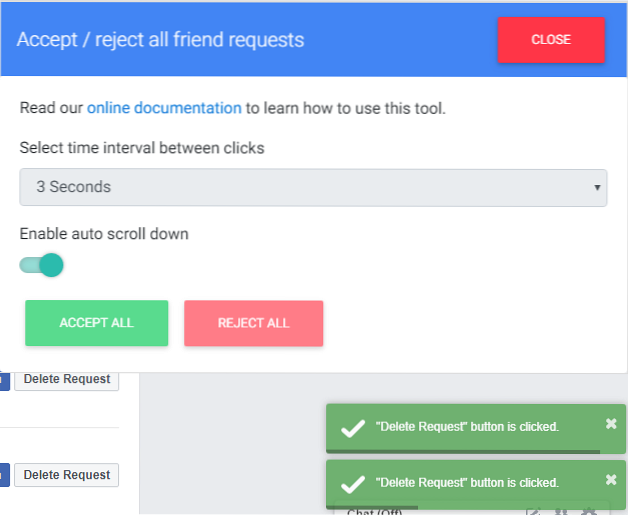Dismiss the top green notification with its X
The height and width of the screenshot is (515, 628).
(611, 424)
